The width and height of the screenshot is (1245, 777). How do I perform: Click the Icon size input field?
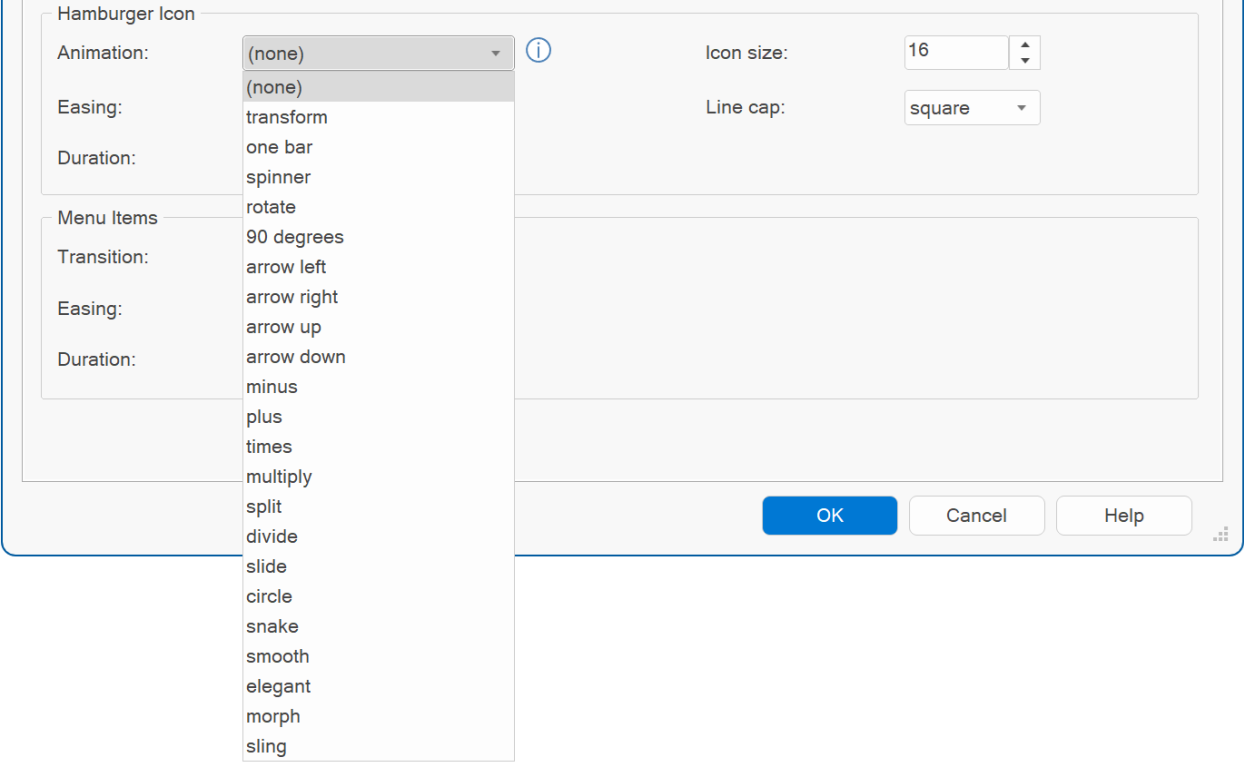pyautogui.click(x=956, y=52)
